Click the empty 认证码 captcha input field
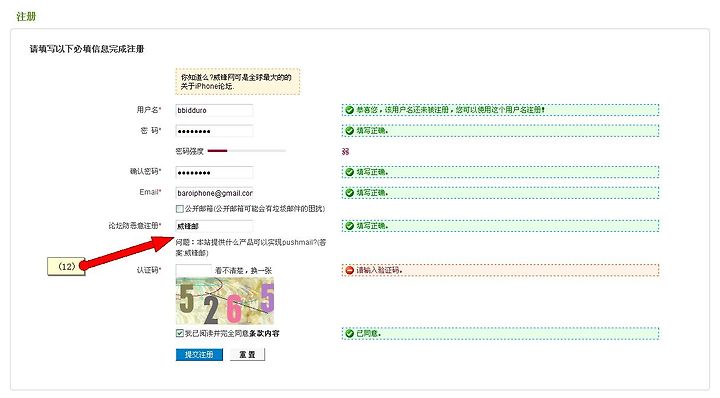The height and width of the screenshot is (398, 720). tap(193, 270)
